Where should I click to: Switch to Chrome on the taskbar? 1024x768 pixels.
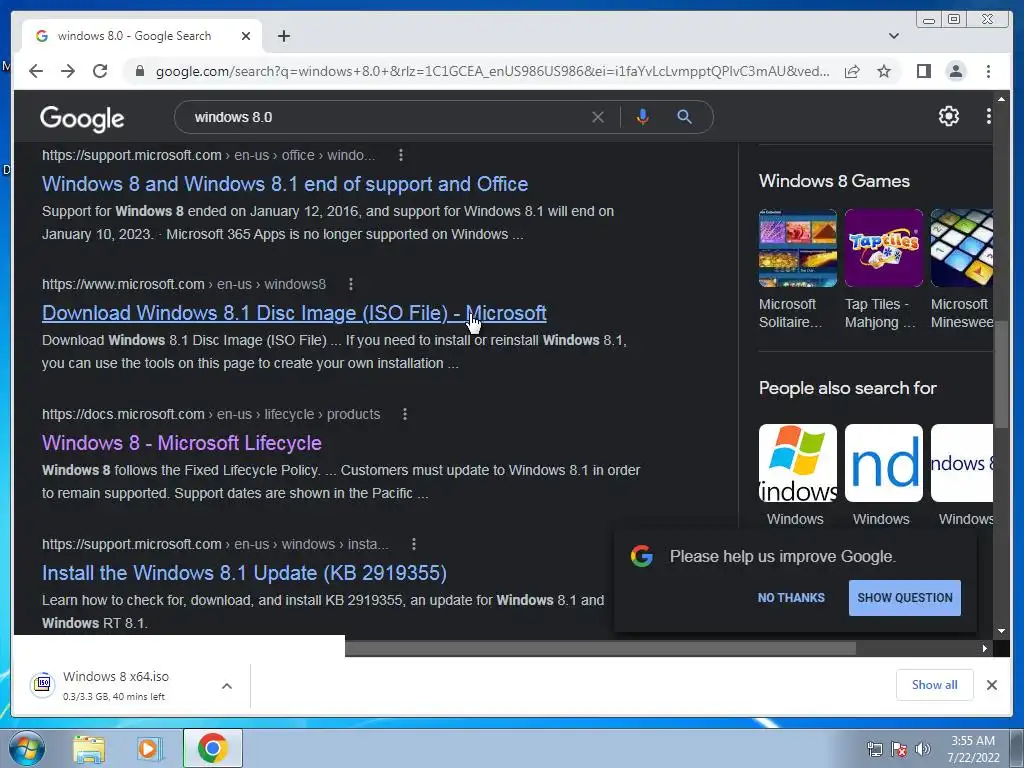213,748
